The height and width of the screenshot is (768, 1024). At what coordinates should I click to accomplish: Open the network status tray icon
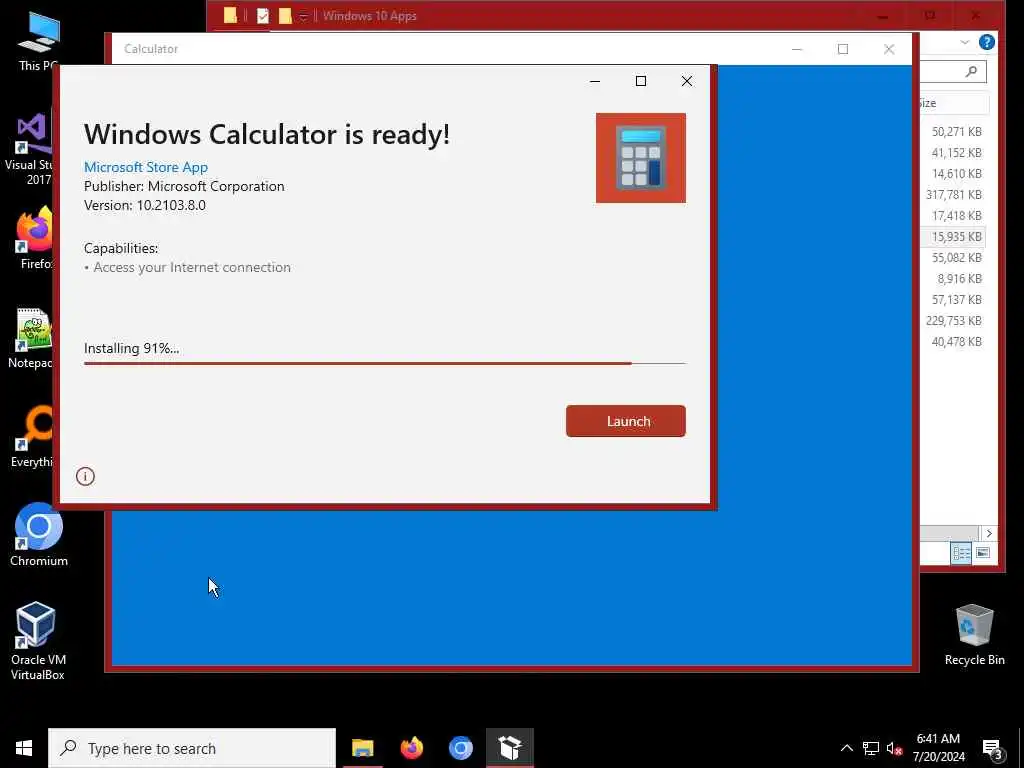pos(871,748)
